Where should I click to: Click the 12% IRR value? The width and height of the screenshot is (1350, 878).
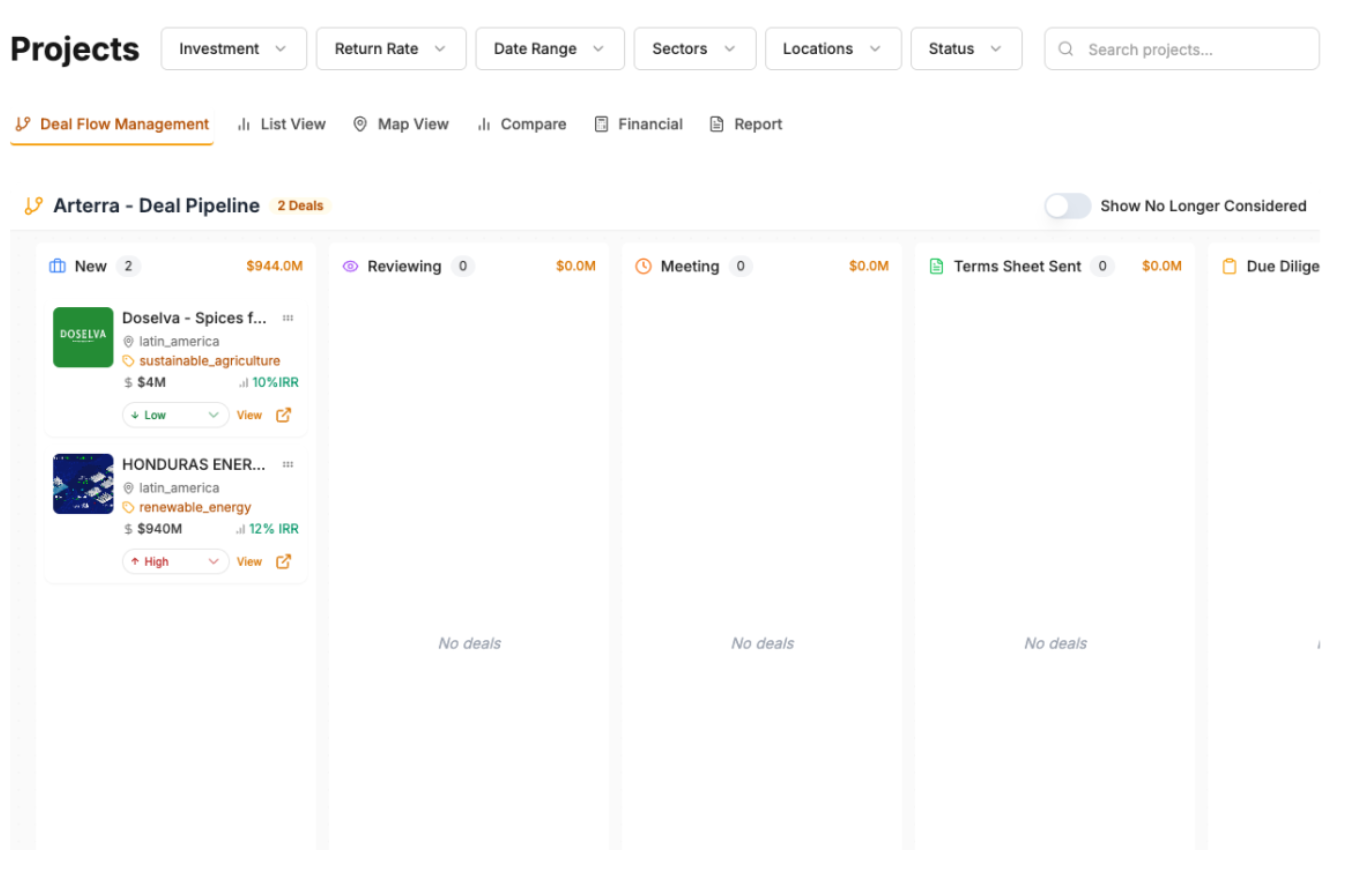(x=274, y=529)
